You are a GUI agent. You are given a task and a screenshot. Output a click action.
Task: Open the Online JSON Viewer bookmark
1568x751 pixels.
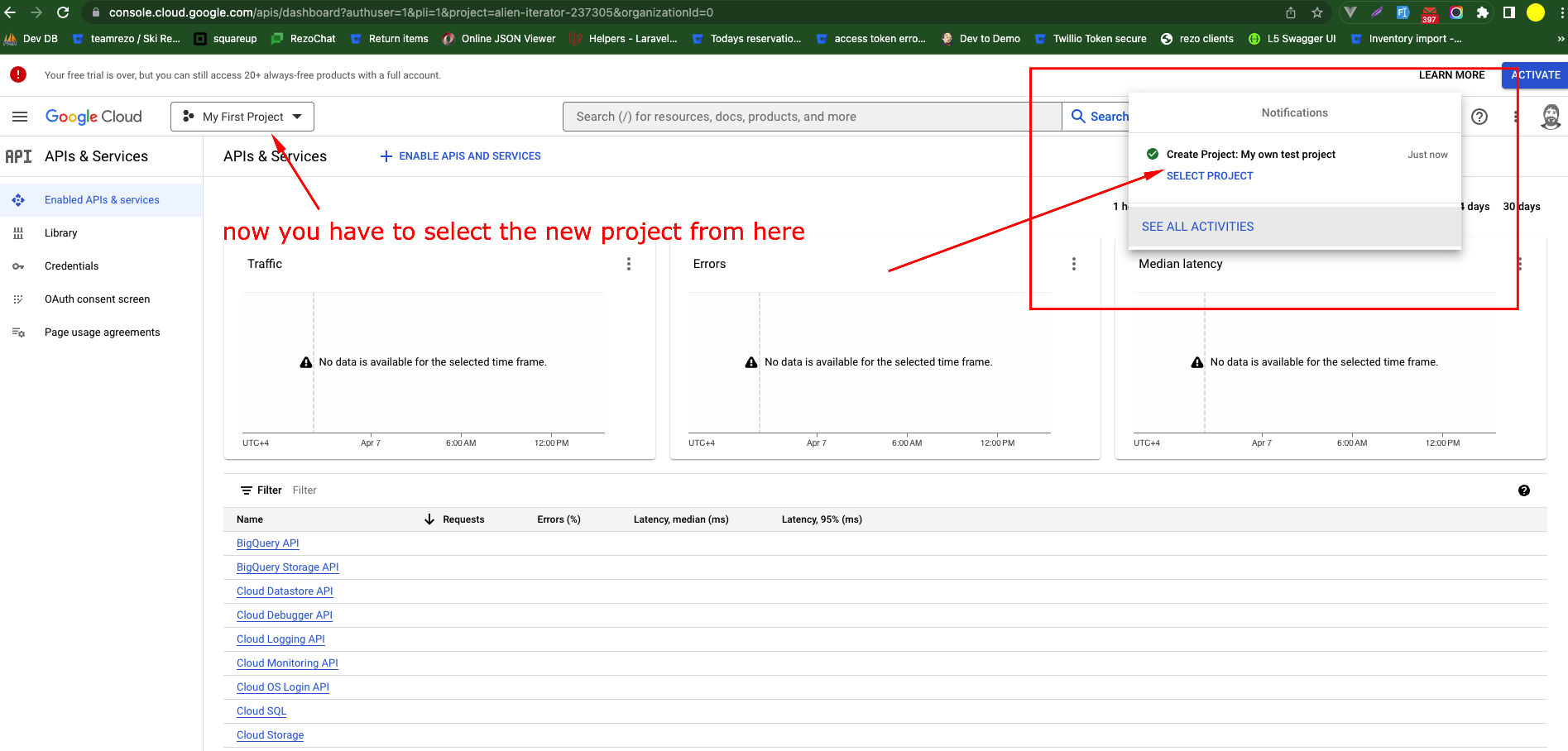coord(499,39)
